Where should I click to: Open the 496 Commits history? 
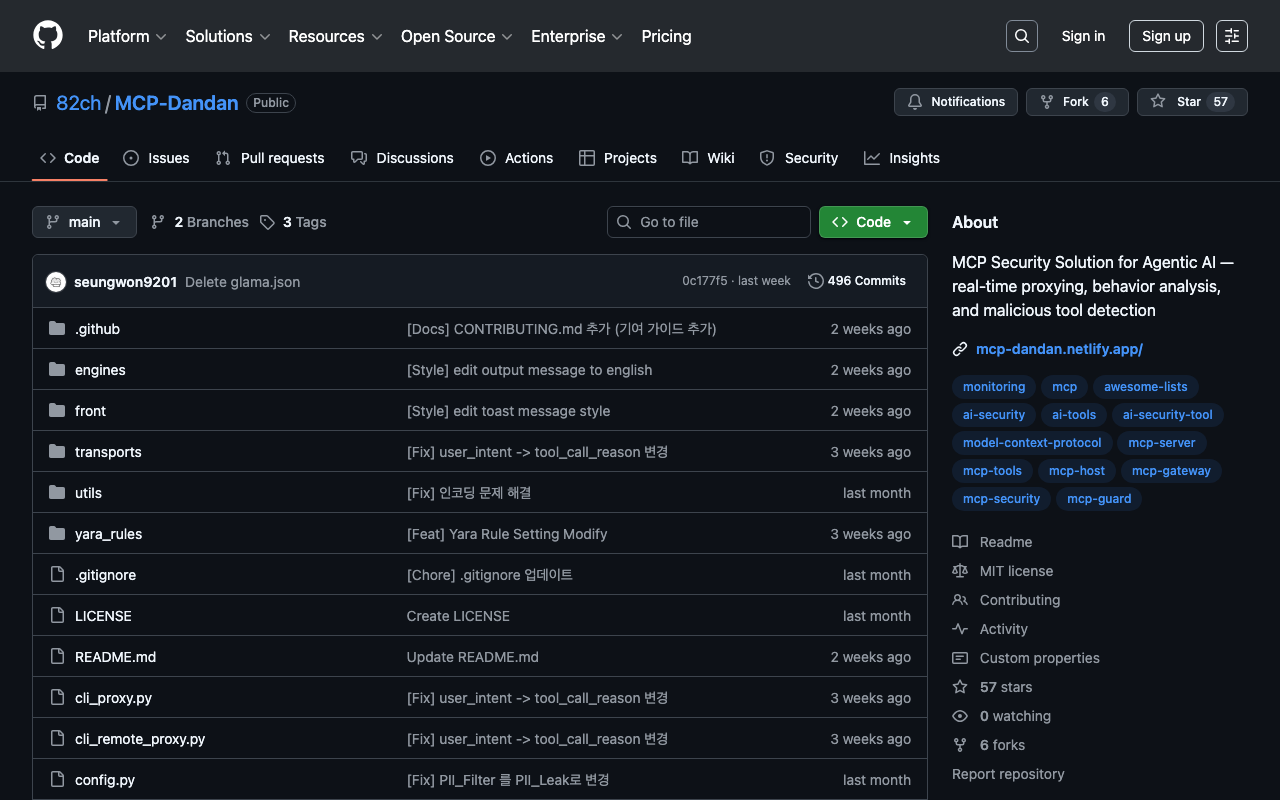coord(857,281)
